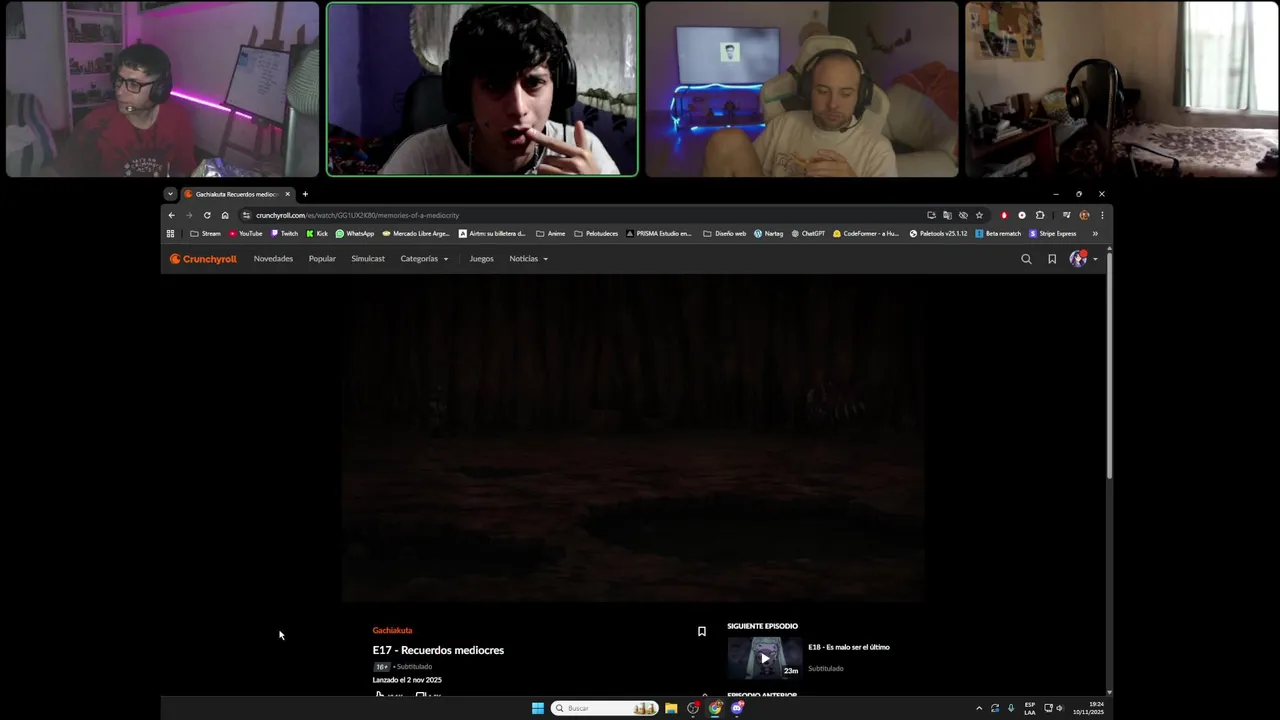
Task: Open Simulcast in Crunchyroll nav
Action: [x=368, y=259]
